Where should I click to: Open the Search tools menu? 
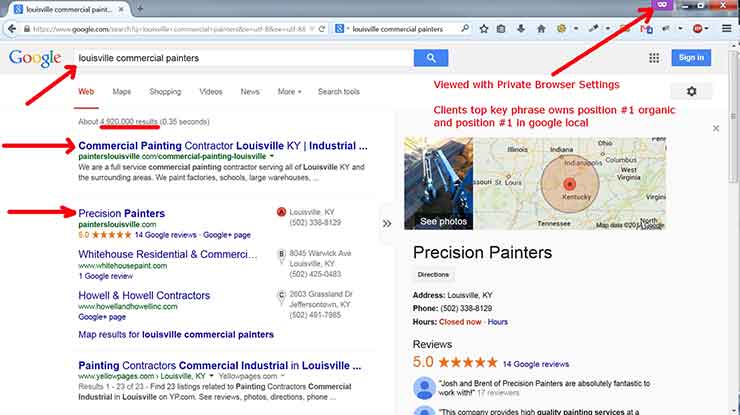[338, 92]
